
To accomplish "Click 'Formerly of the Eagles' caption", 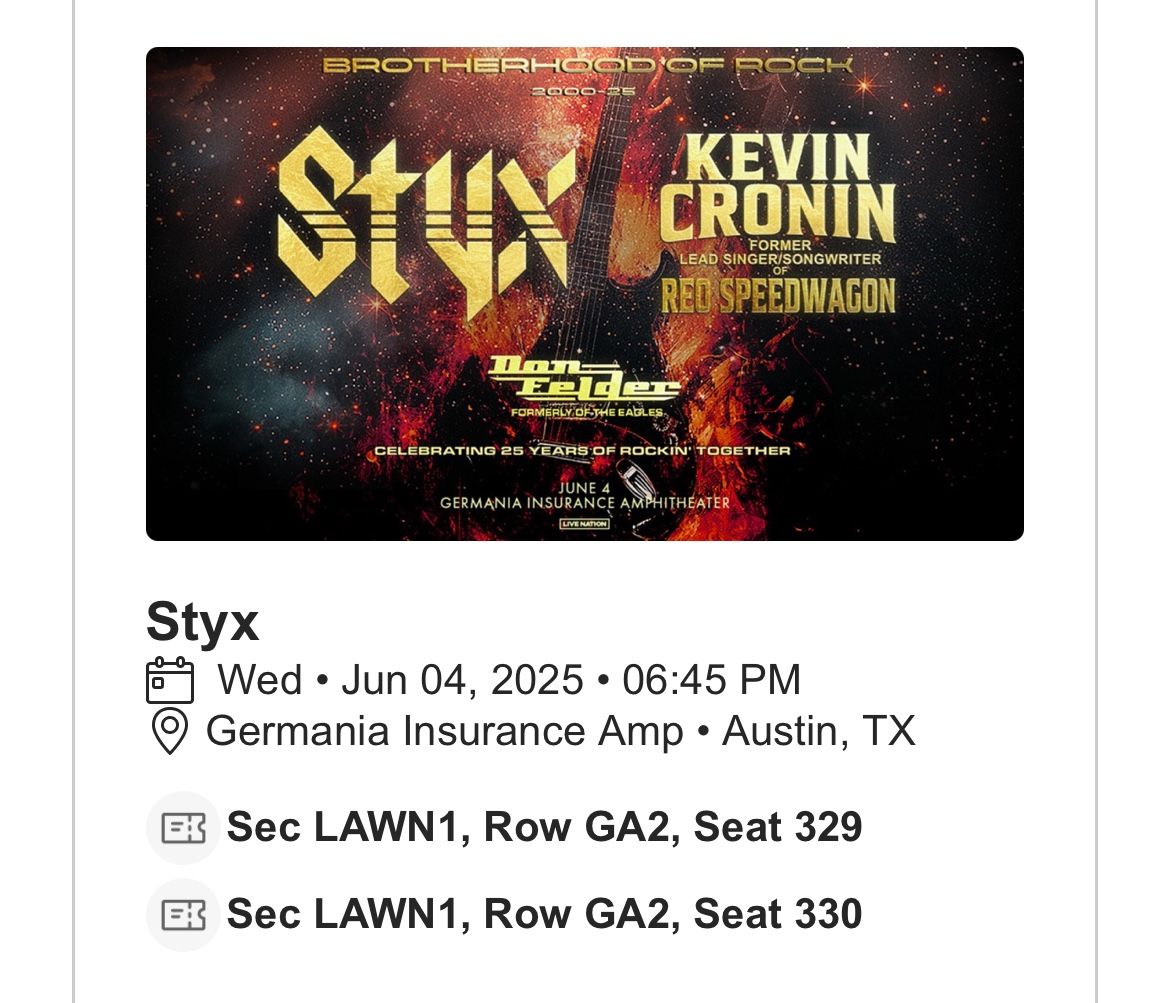I will click(x=586, y=412).
